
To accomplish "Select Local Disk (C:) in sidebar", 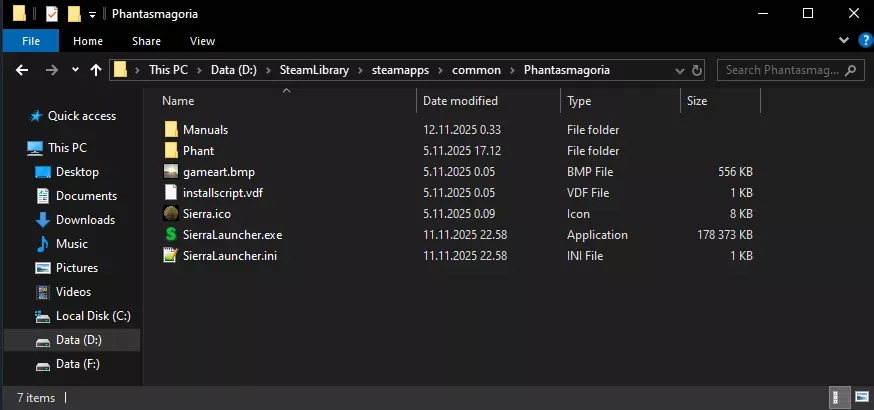I will pyautogui.click(x=93, y=316).
